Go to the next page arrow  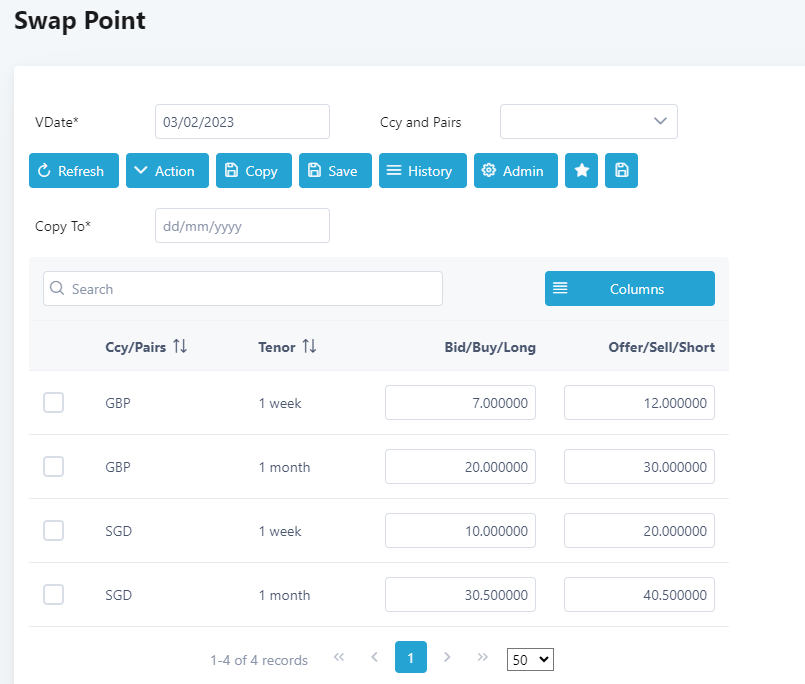pyautogui.click(x=447, y=657)
